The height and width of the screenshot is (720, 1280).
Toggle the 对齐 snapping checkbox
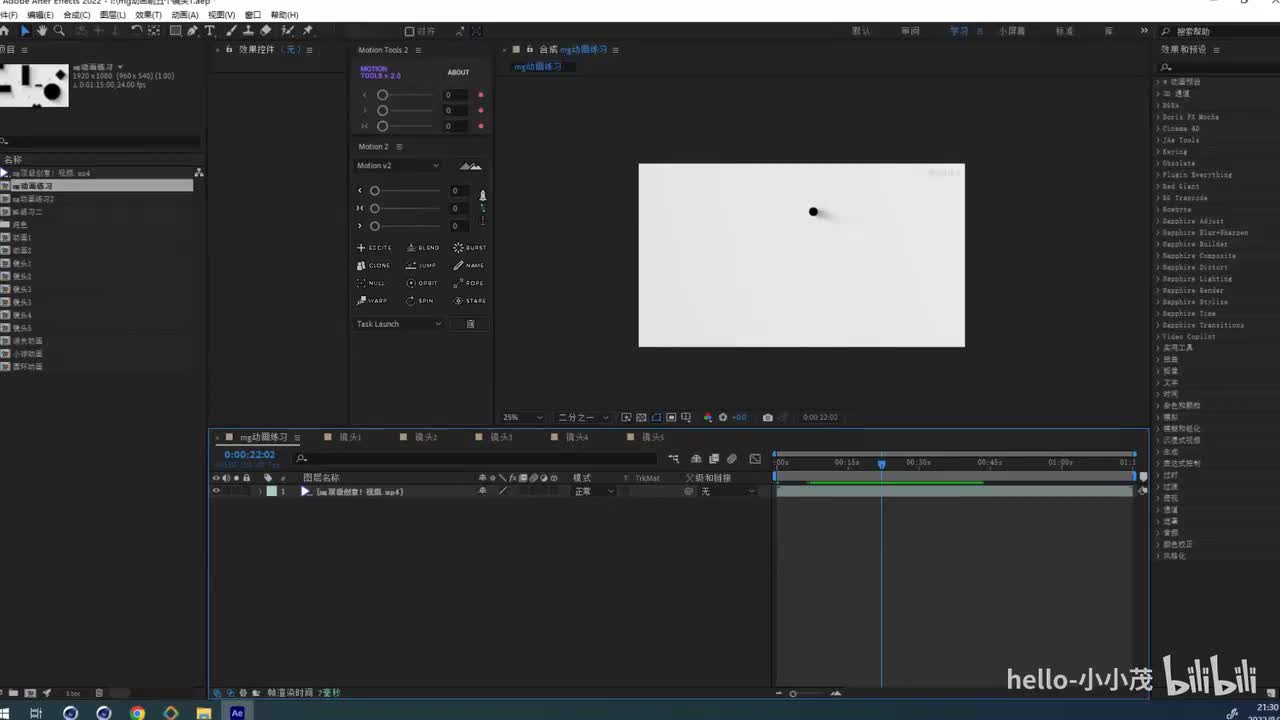click(409, 32)
